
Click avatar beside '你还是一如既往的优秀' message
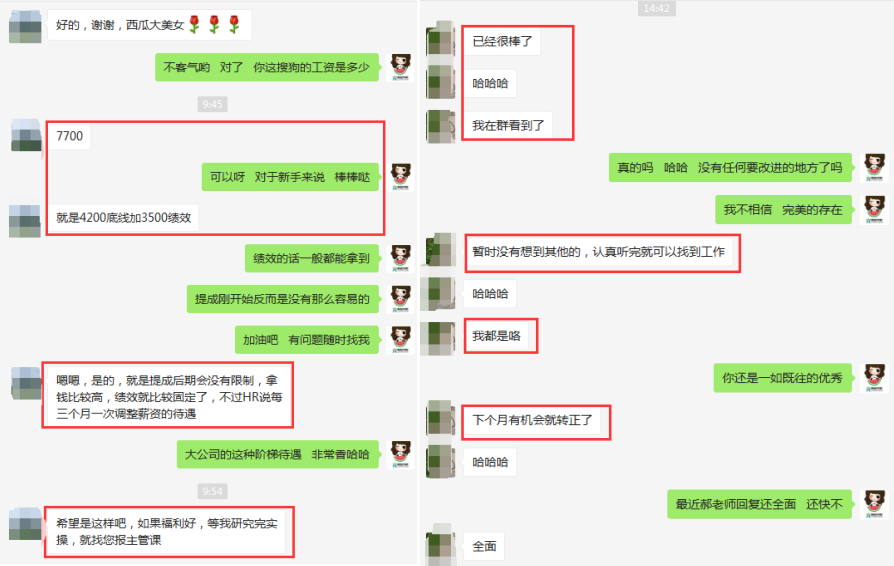click(874, 378)
